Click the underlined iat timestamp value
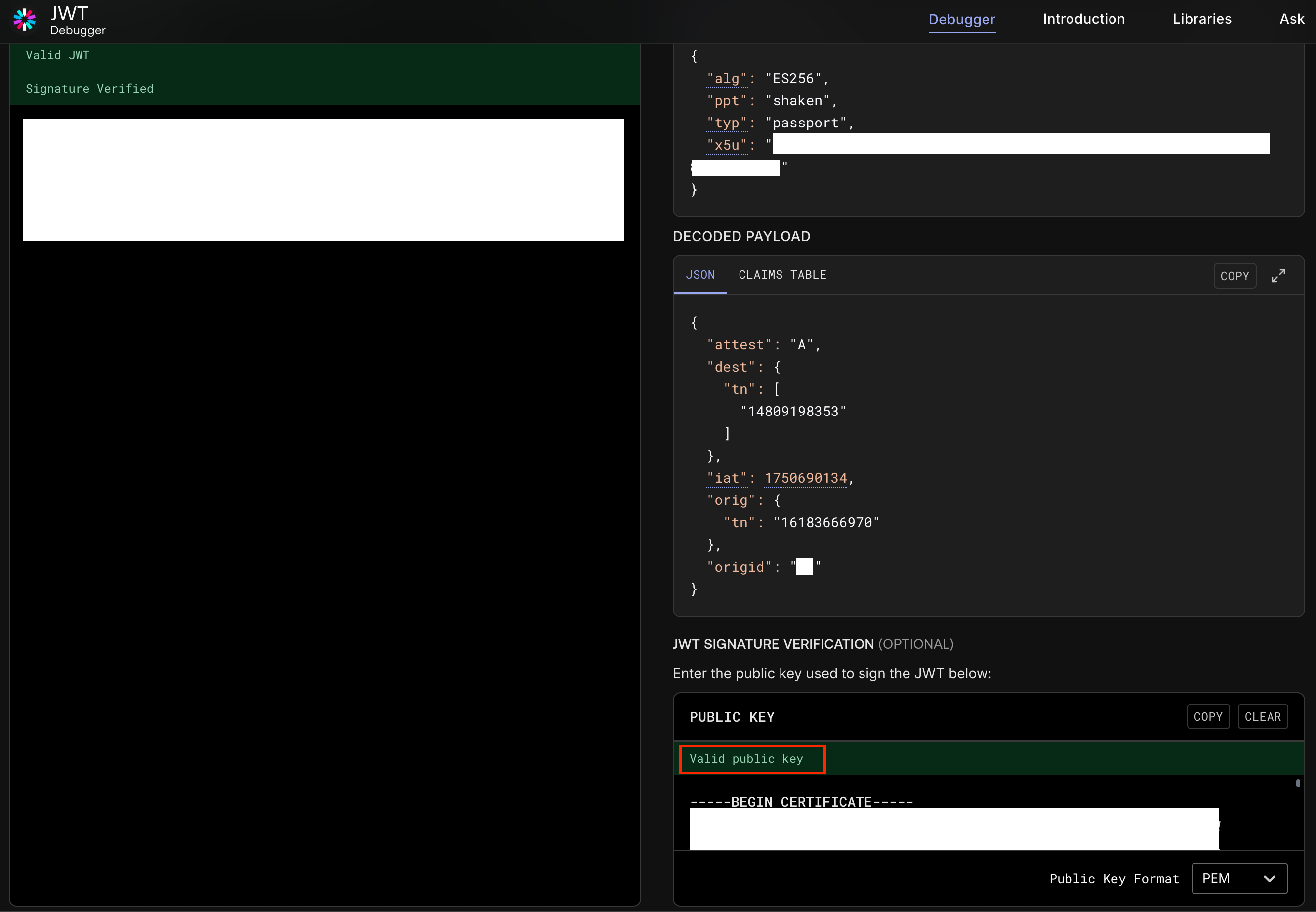Image resolution: width=1316 pixels, height=912 pixels. point(805,478)
